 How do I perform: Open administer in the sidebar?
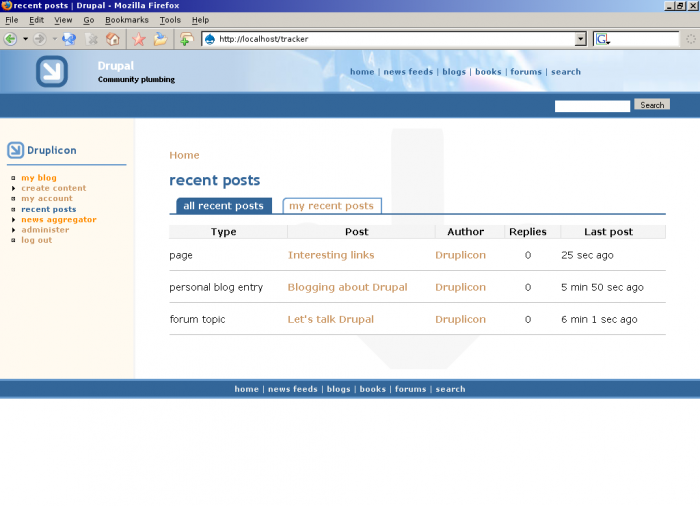click(x=45, y=230)
